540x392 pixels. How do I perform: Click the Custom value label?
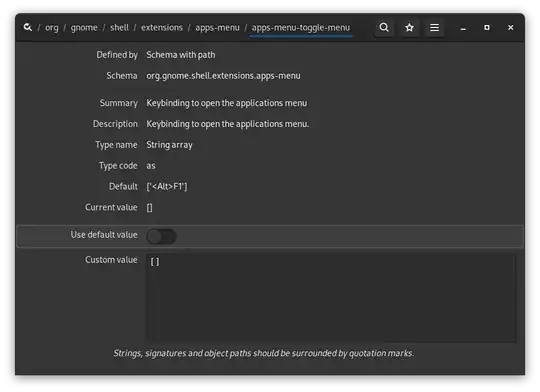point(111,260)
